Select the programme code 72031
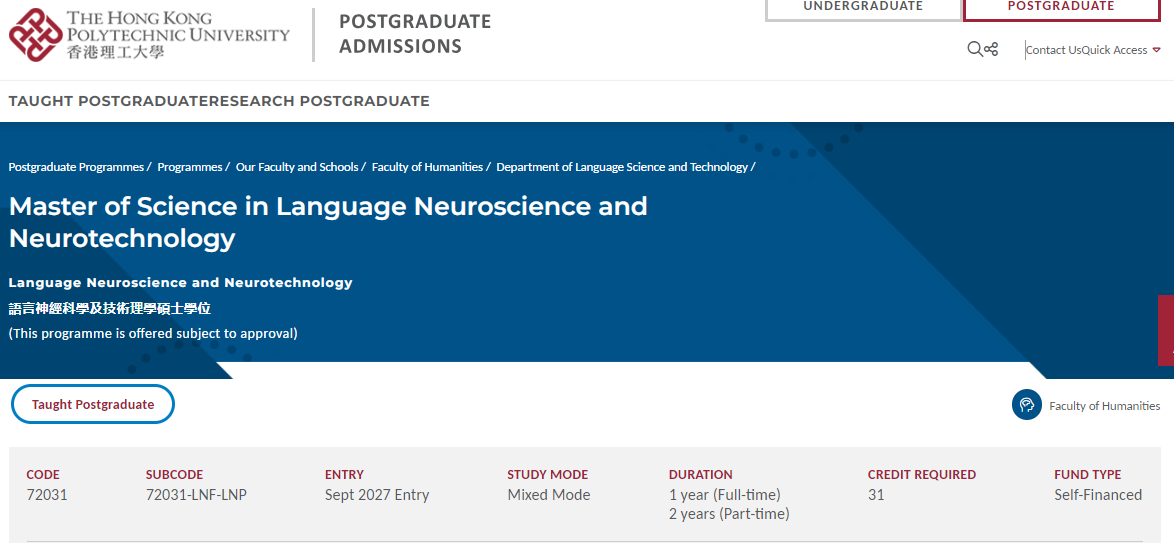 [46, 495]
